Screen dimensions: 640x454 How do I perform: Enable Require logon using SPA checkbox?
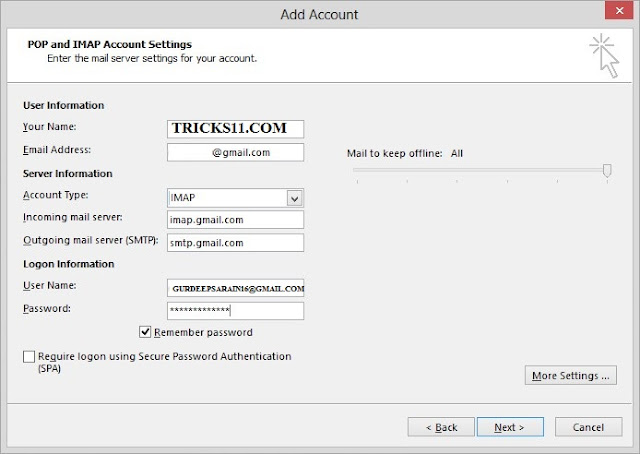29,356
